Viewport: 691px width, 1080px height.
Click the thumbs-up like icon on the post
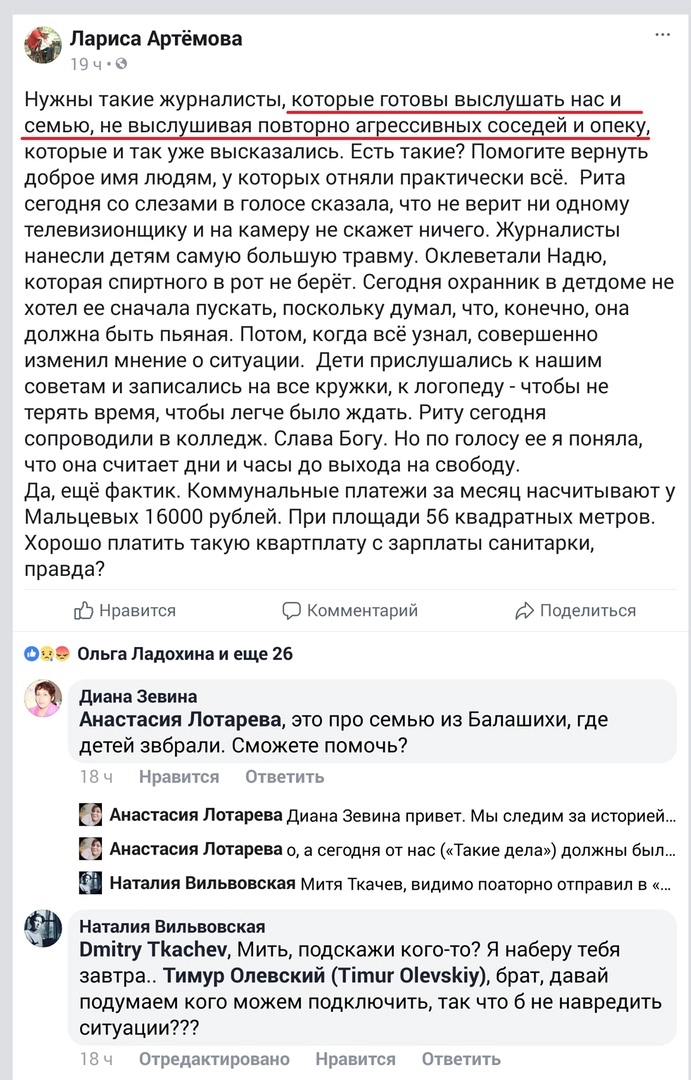[x=85, y=610]
